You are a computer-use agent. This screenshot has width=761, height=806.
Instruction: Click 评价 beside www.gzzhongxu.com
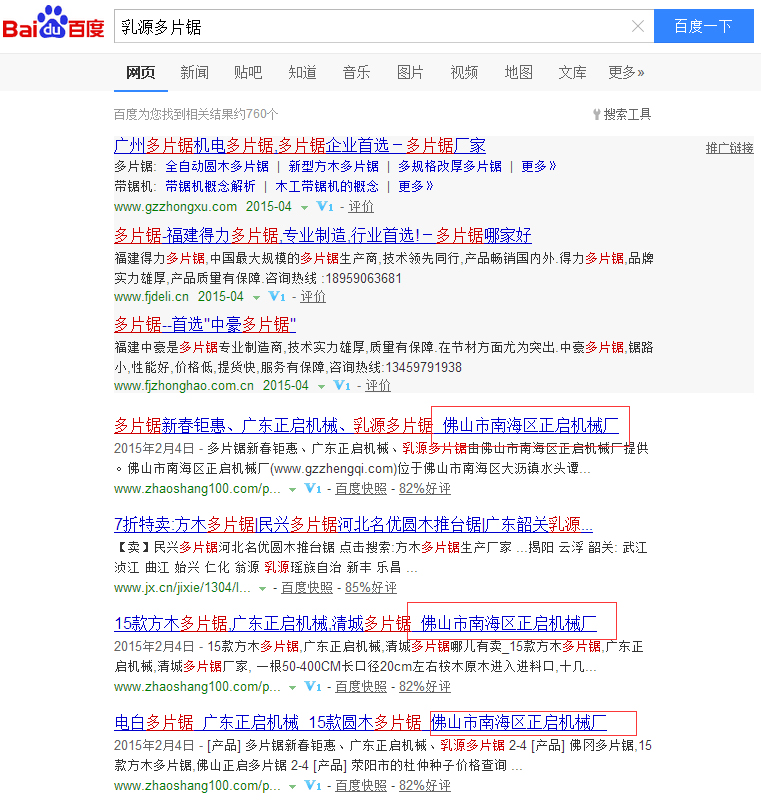(361, 207)
